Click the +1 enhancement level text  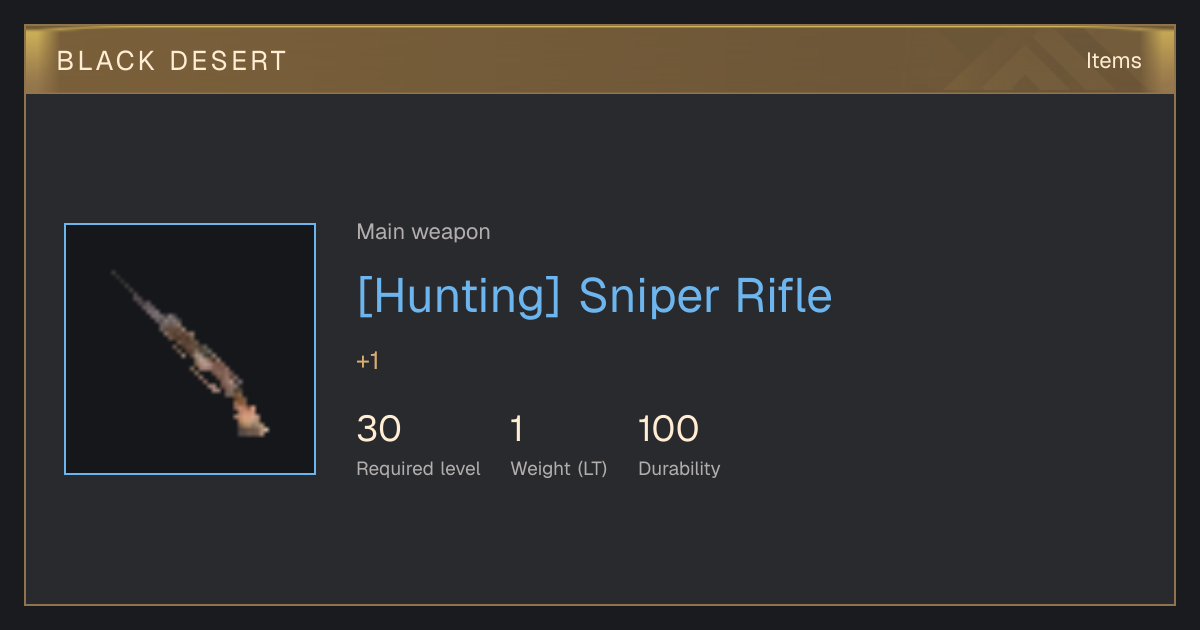tap(368, 361)
